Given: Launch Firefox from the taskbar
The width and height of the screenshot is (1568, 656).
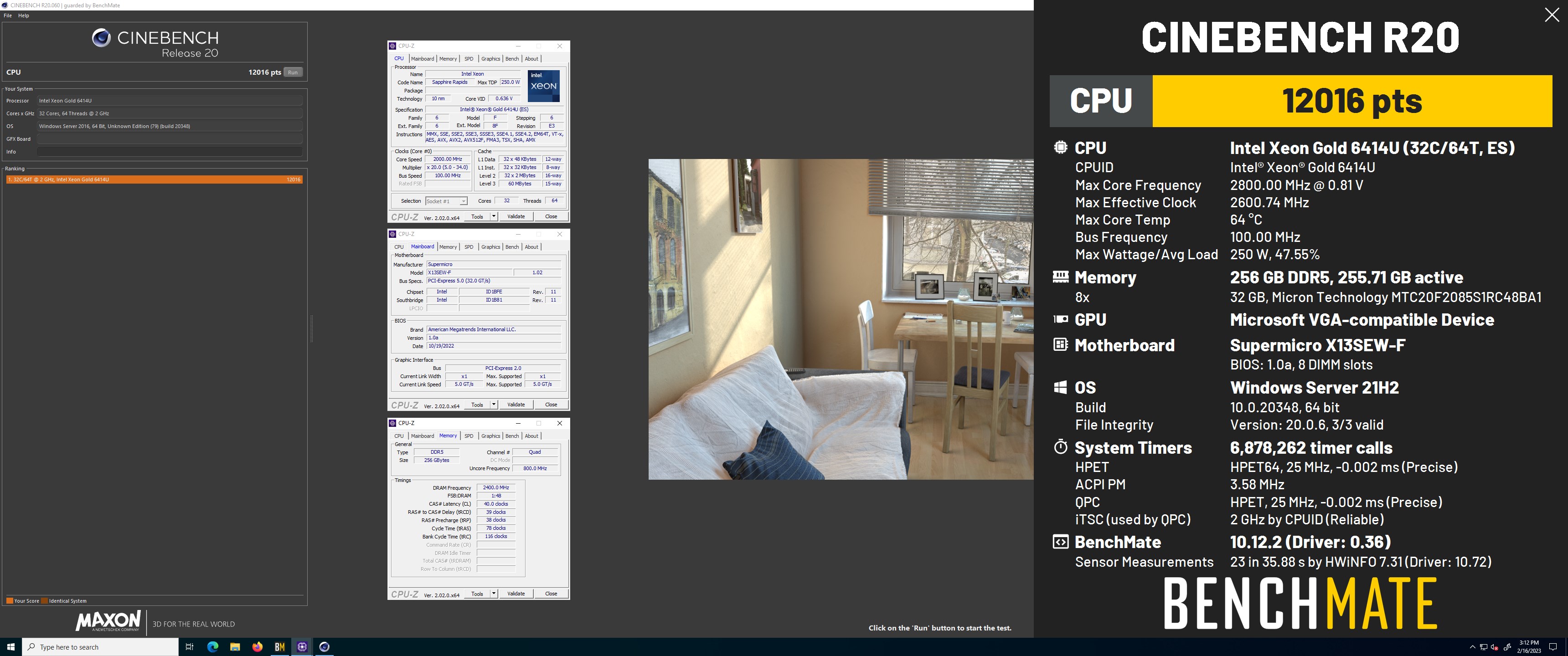Looking at the screenshot, I should click(258, 647).
